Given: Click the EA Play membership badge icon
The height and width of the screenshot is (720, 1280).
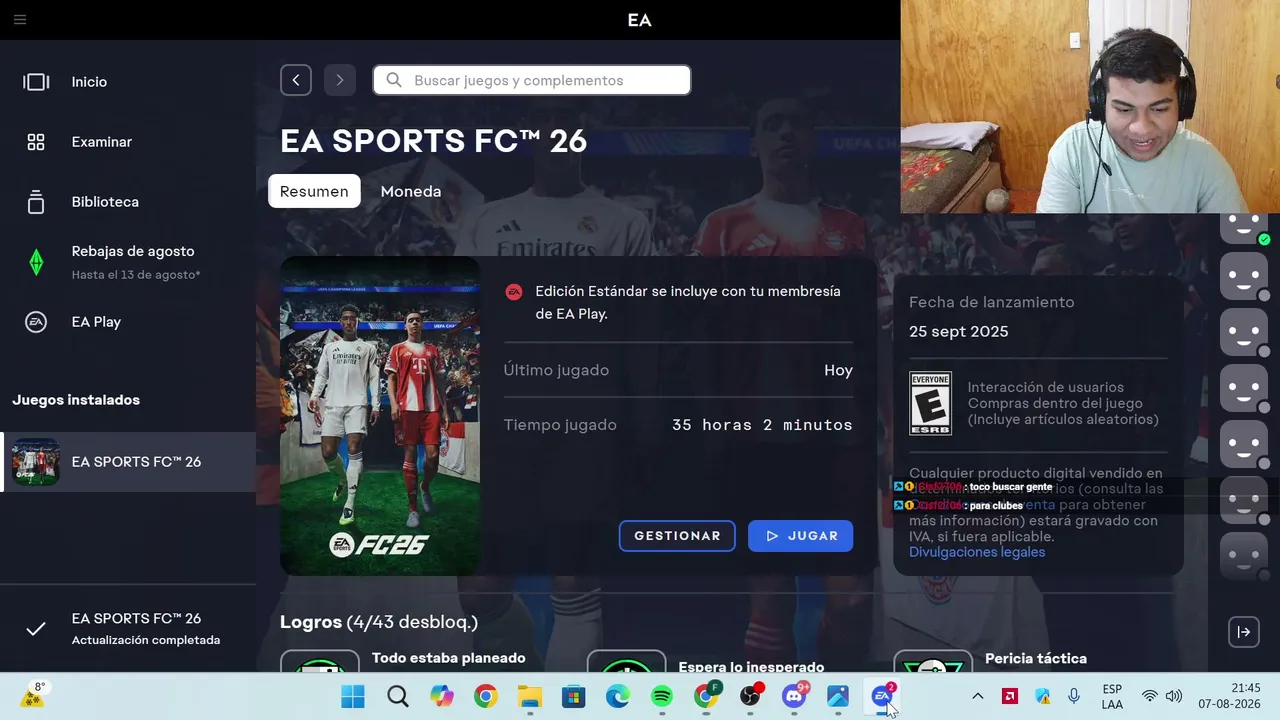Looking at the screenshot, I should [514, 292].
